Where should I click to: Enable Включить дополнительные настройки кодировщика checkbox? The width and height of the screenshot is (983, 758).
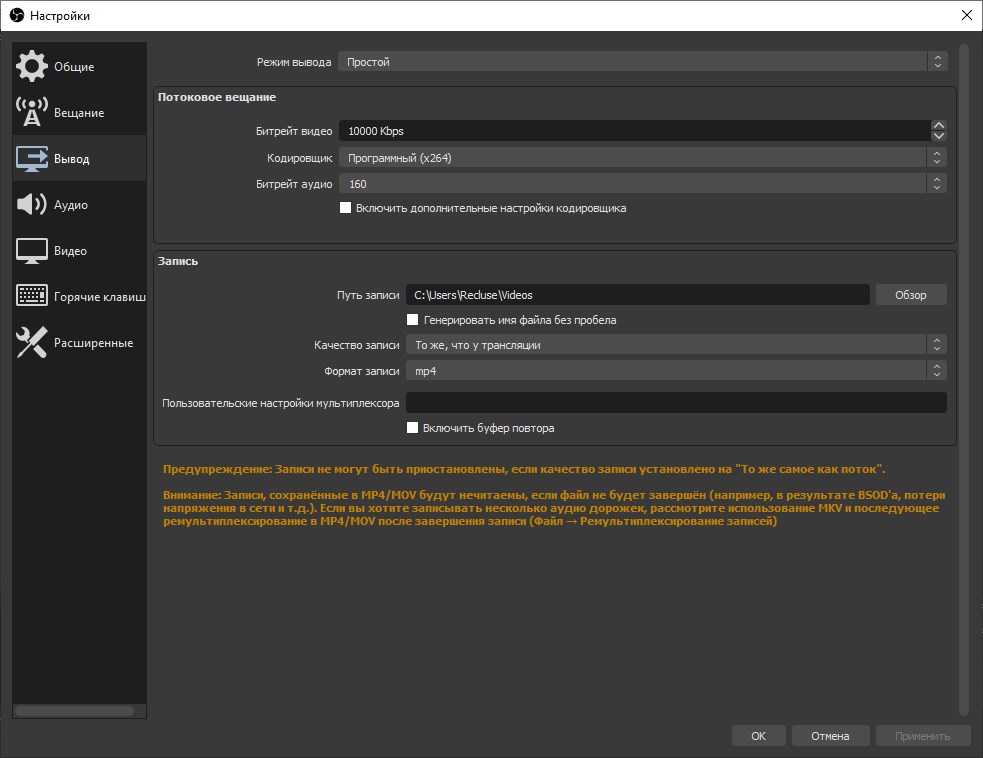(x=346, y=208)
